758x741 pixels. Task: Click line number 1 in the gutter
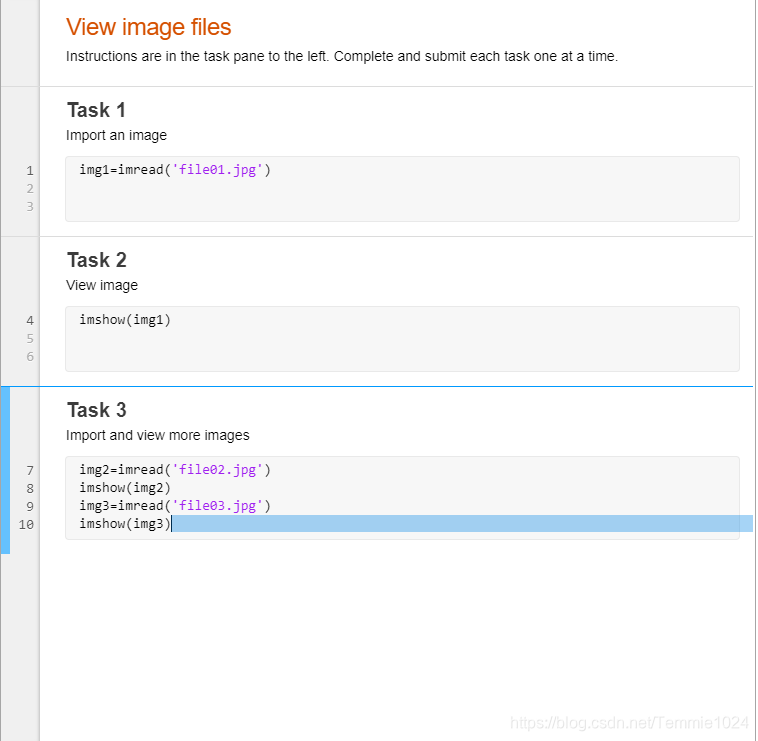point(30,171)
